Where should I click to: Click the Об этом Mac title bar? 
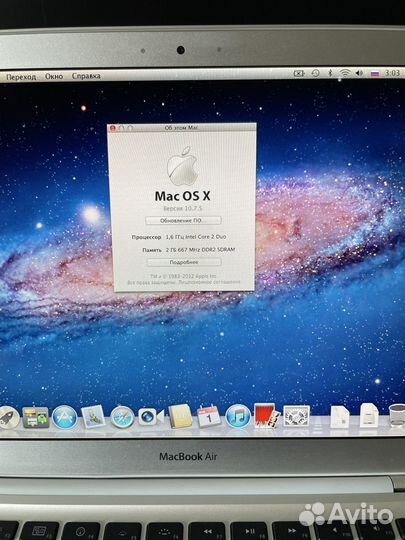tap(182, 128)
